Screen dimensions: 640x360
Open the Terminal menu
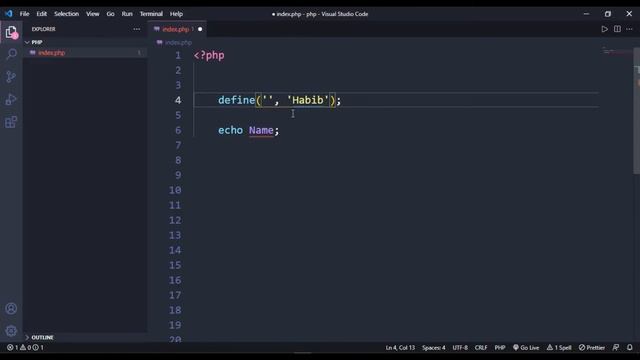pos(151,14)
